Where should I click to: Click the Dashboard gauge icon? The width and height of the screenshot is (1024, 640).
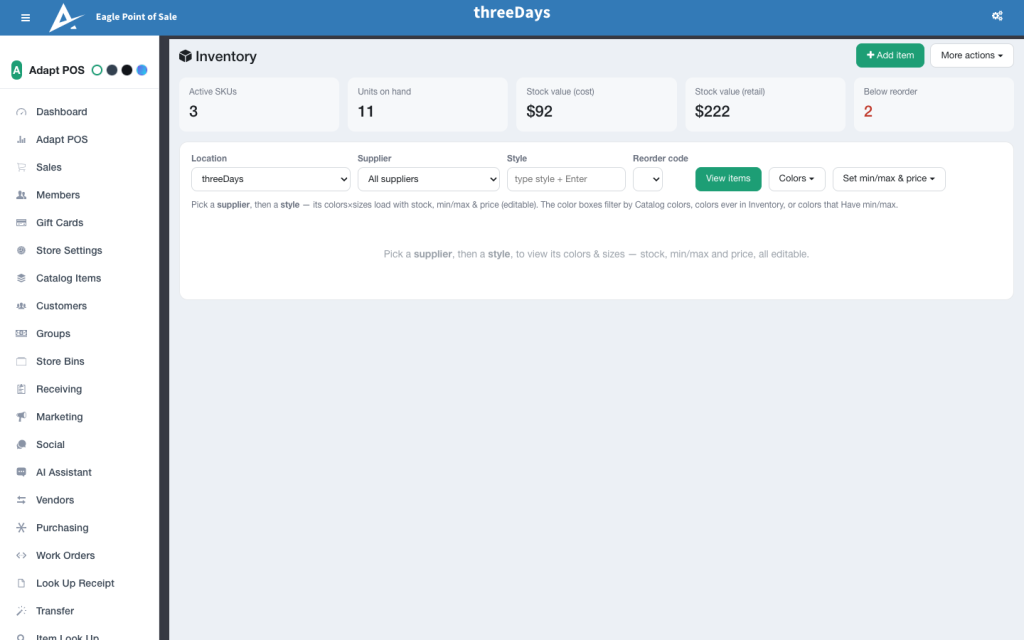pos(21,112)
